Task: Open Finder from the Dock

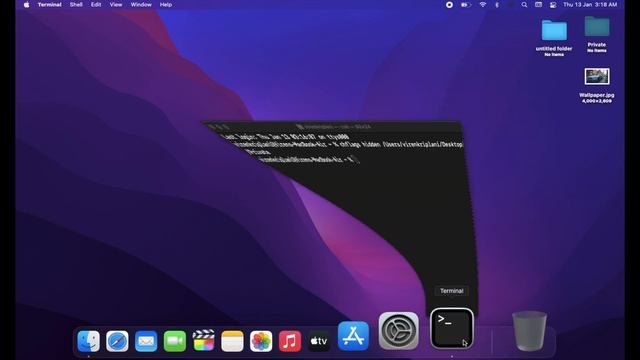Action: [x=89, y=340]
